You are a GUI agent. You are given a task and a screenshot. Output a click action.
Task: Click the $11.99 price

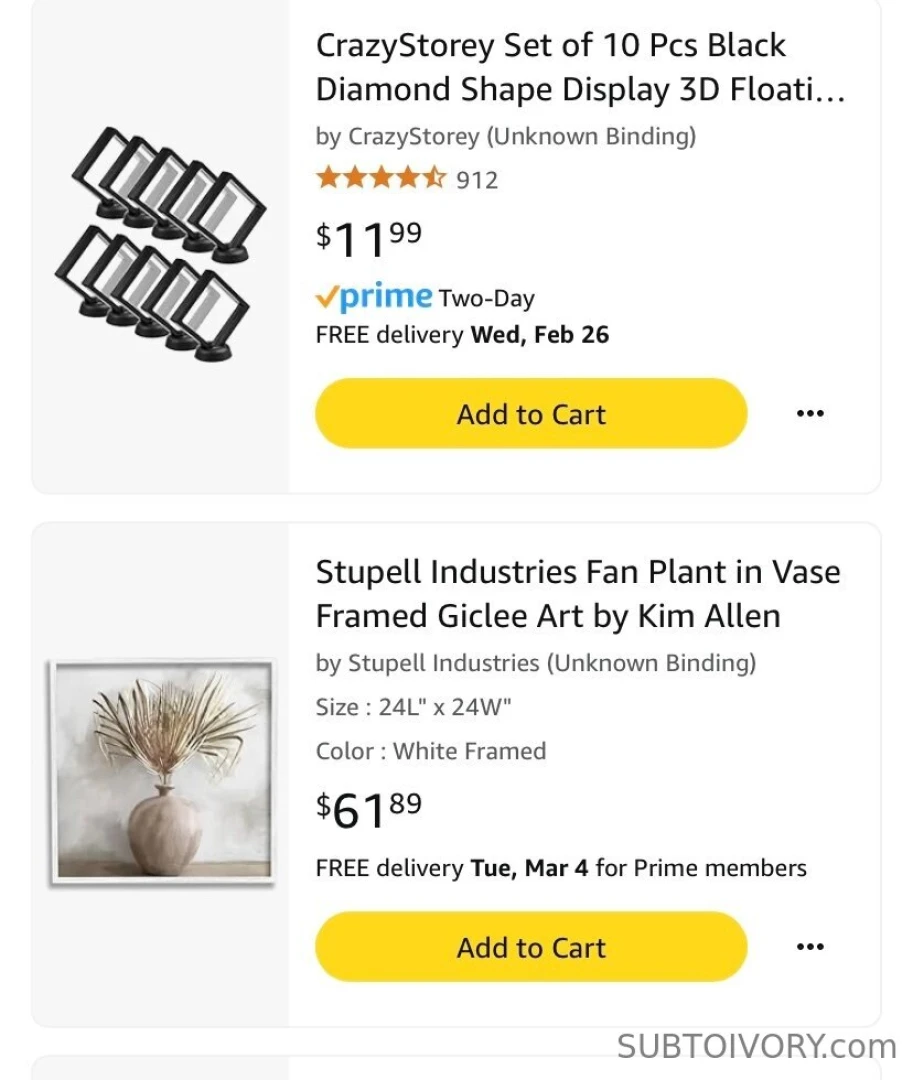(369, 239)
